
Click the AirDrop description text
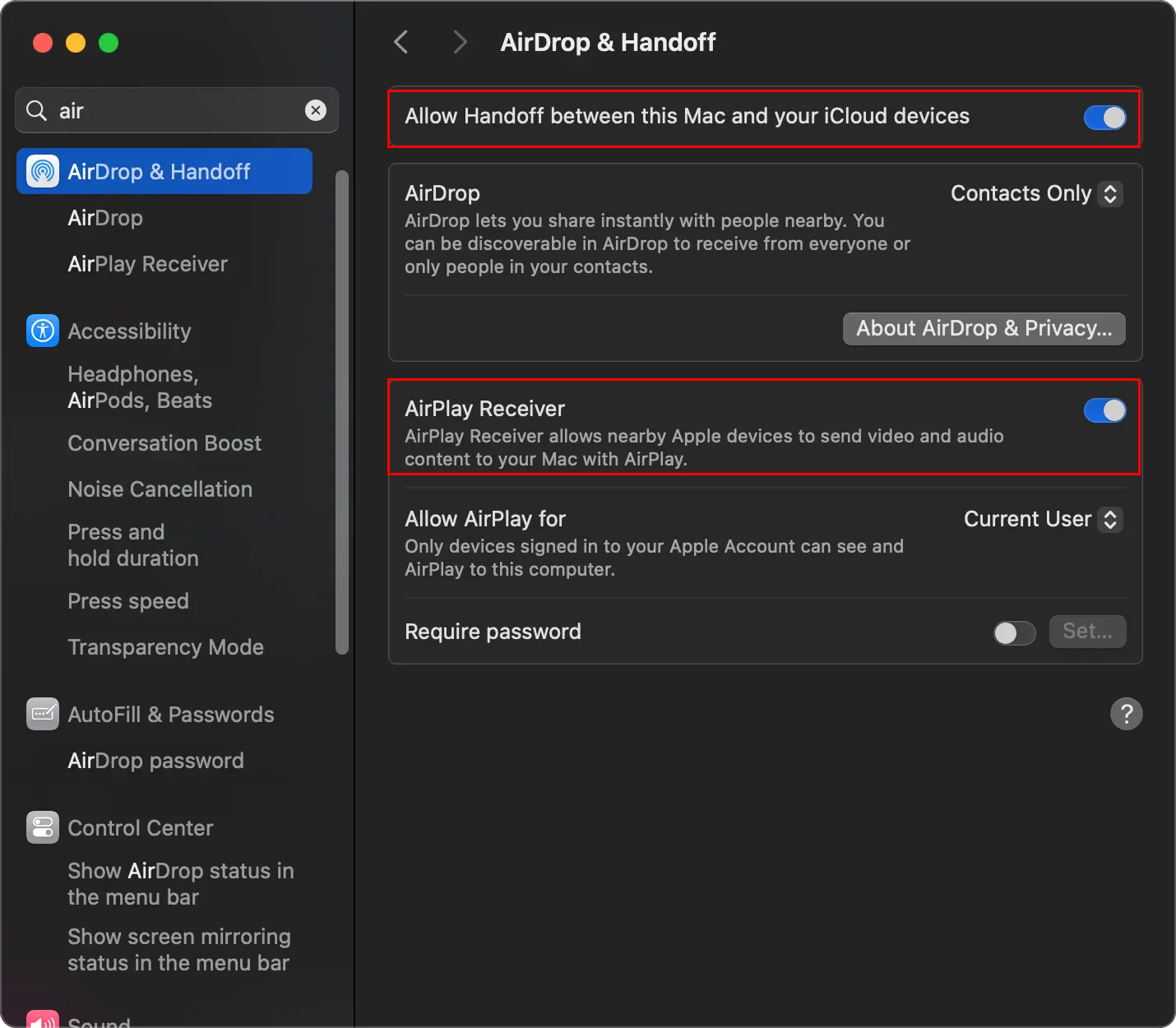click(657, 243)
